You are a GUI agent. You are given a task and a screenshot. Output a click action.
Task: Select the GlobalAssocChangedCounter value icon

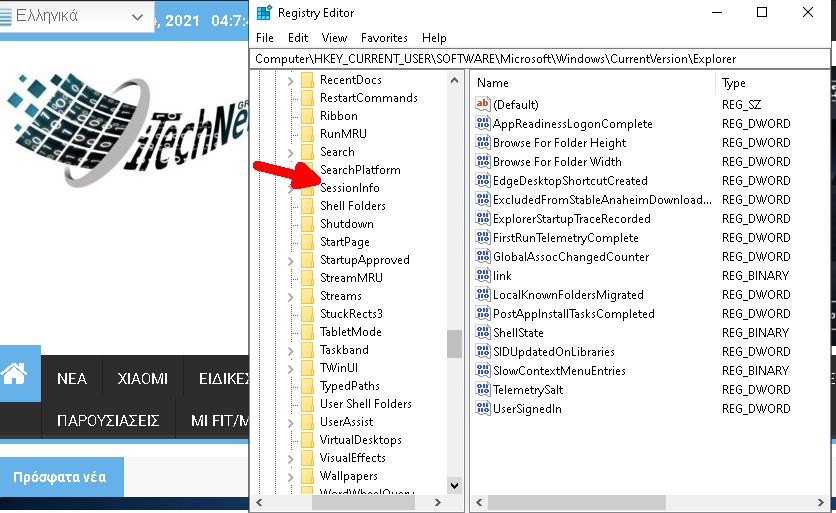483,256
